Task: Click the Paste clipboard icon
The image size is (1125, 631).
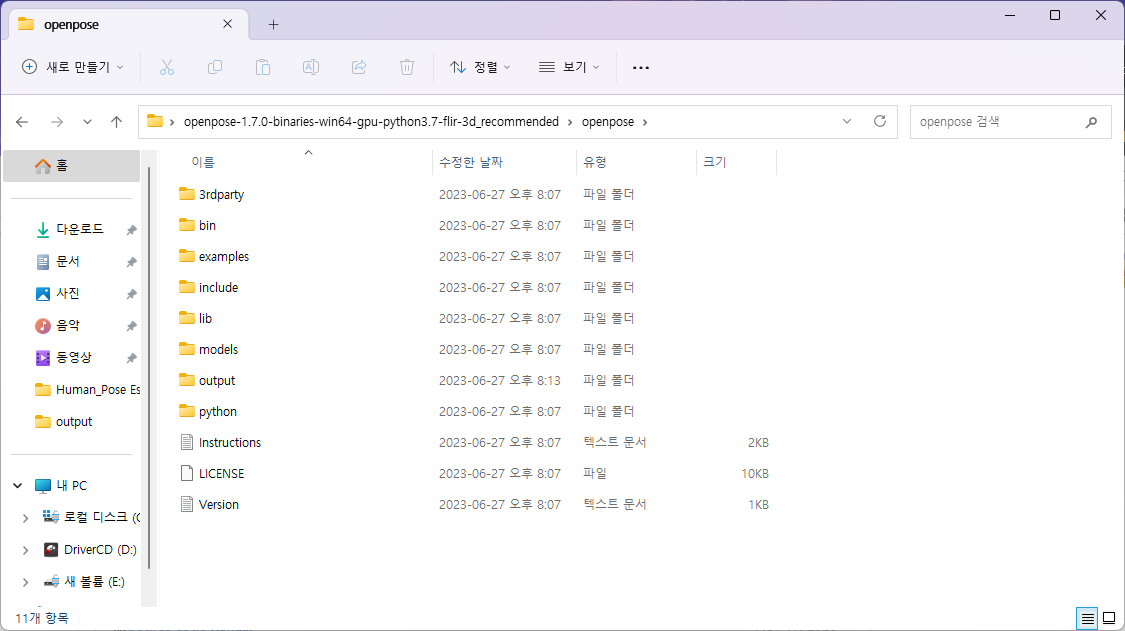Action: 263,67
